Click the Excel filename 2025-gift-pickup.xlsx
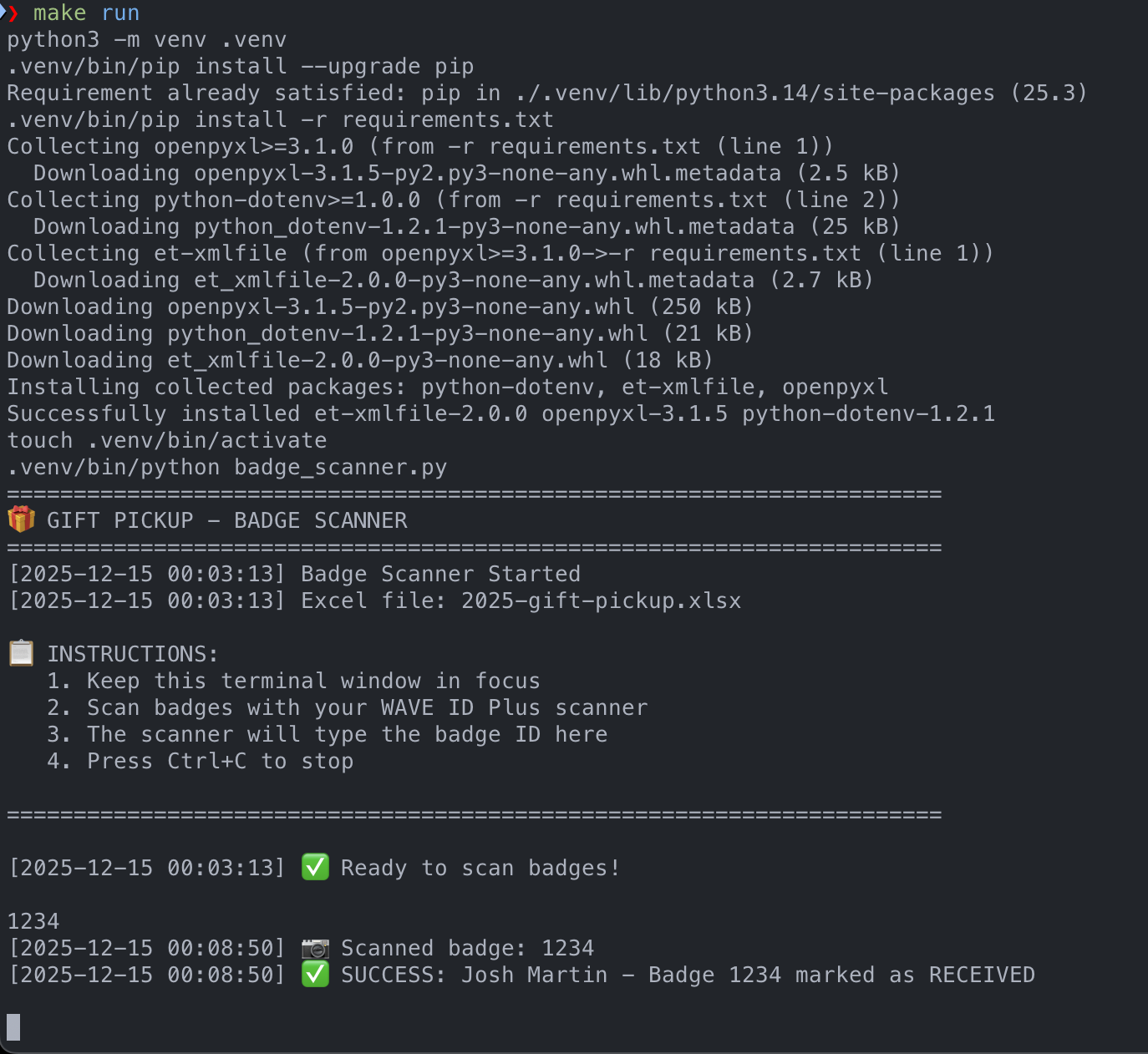 601,600
